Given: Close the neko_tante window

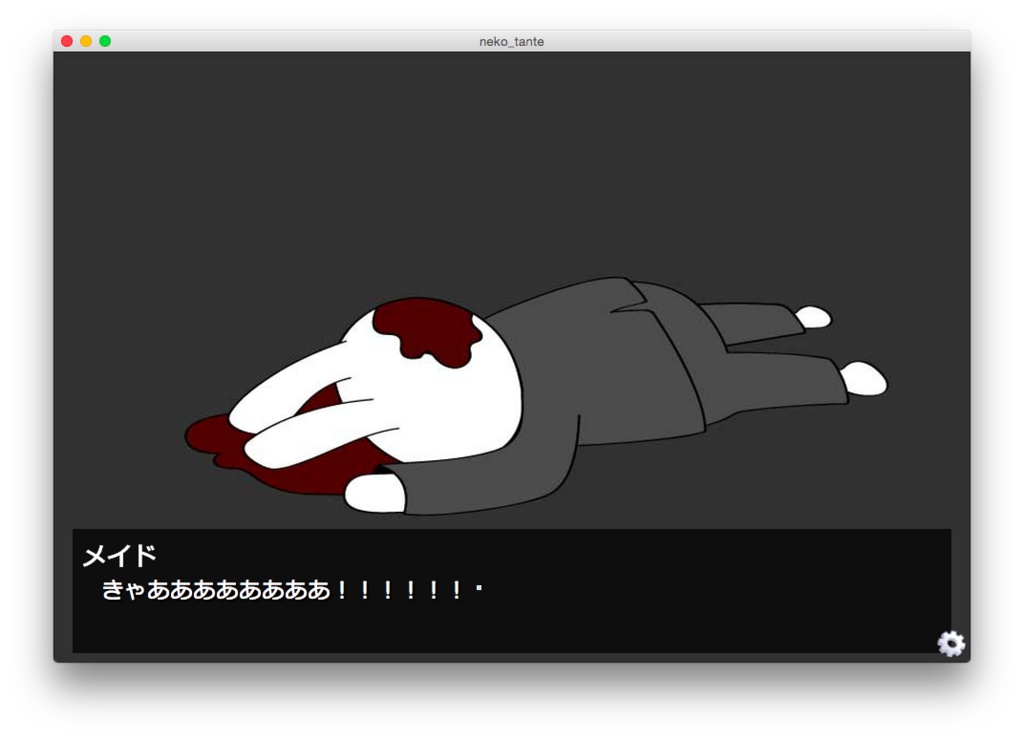Looking at the screenshot, I should click(x=67, y=41).
